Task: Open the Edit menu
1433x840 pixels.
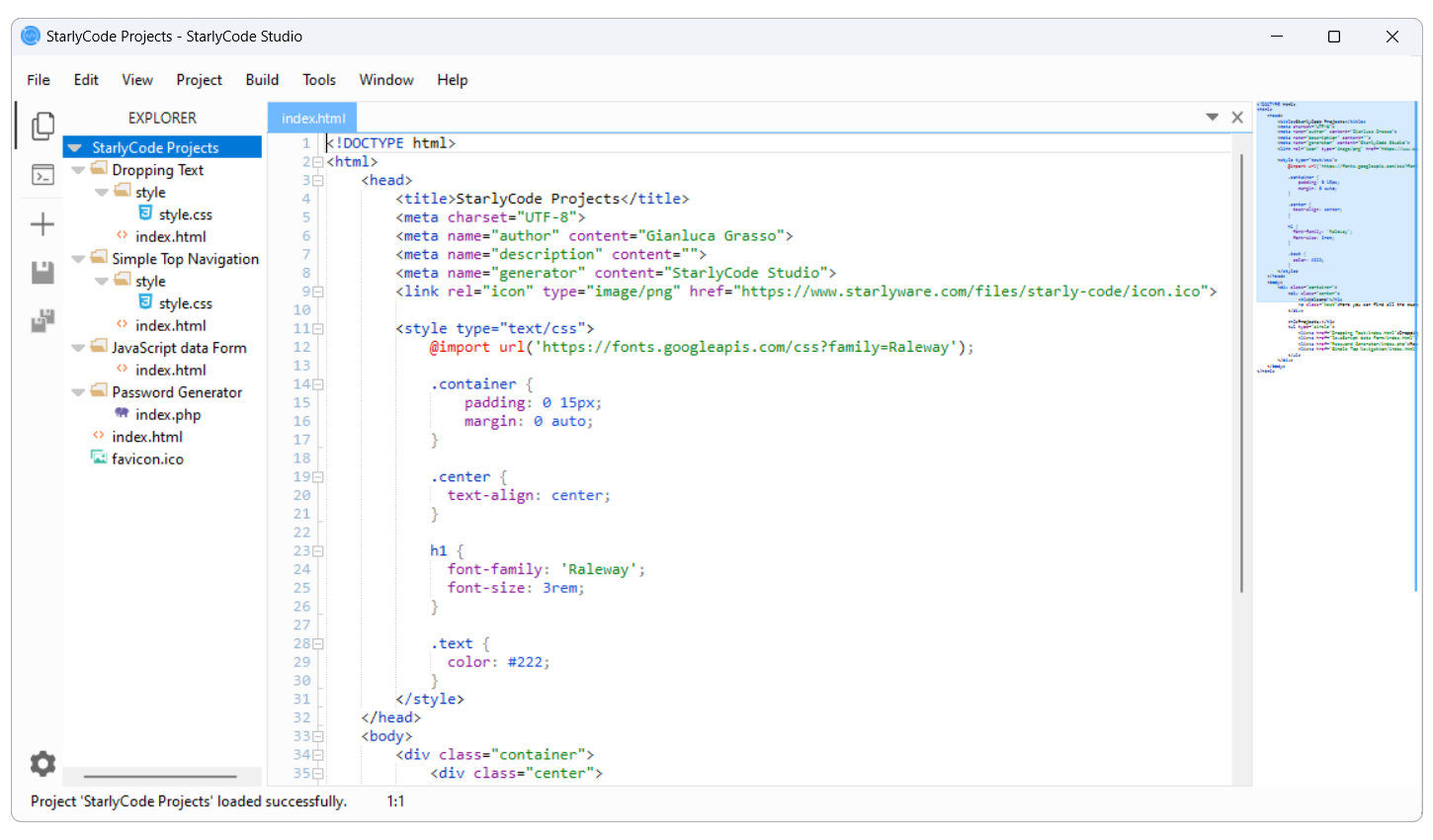Action: coord(86,80)
